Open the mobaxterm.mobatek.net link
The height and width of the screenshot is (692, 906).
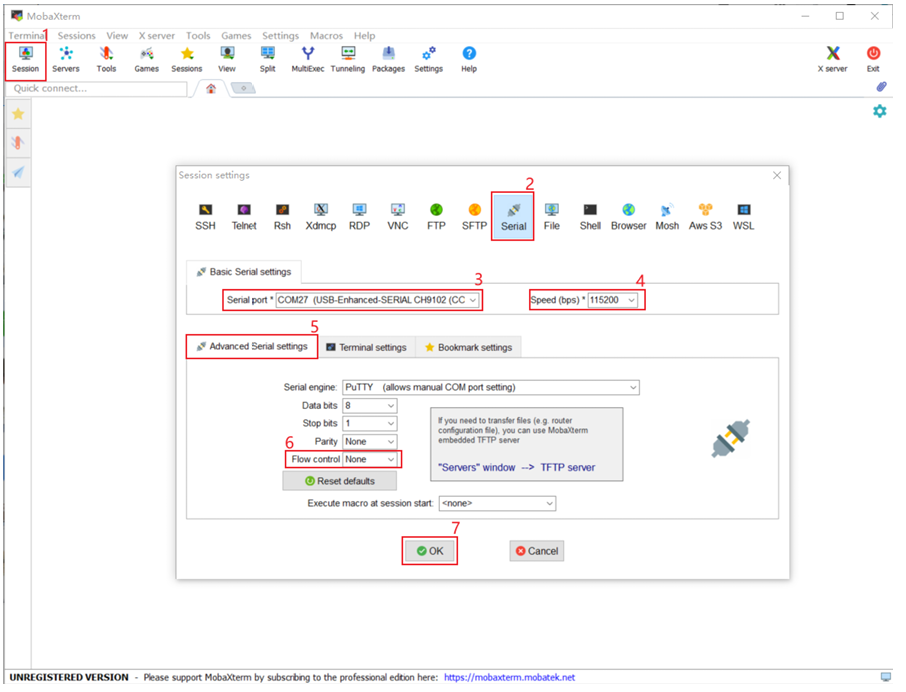(x=509, y=677)
